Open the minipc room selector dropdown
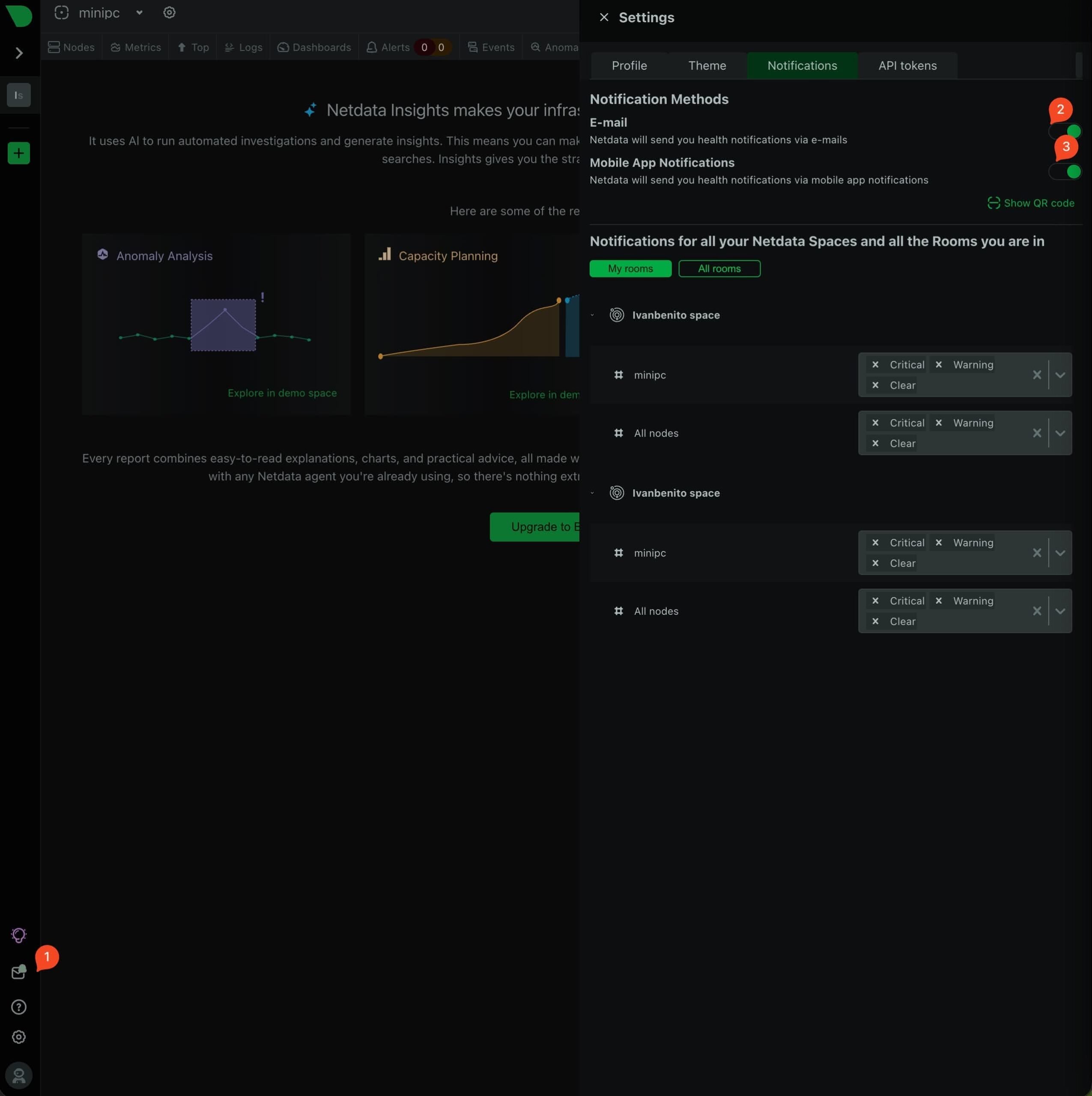The image size is (1092, 1096). click(x=139, y=12)
